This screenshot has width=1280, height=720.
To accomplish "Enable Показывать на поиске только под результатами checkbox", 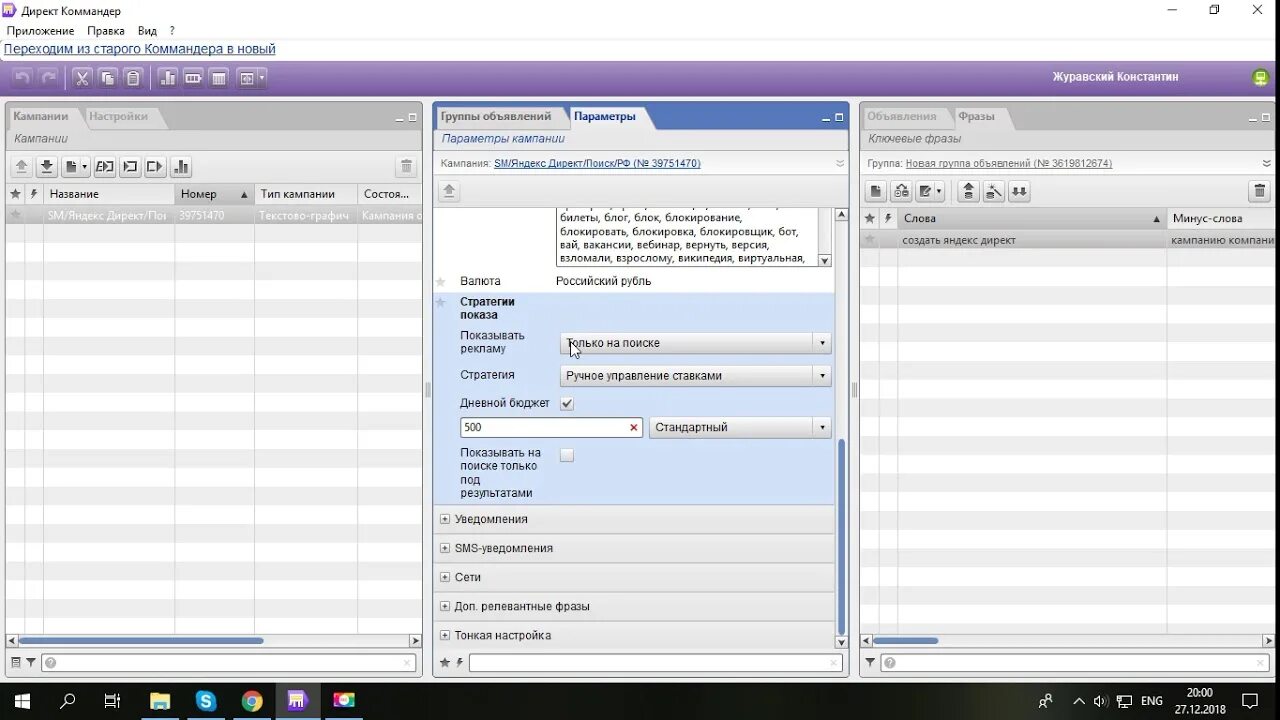I will pos(567,455).
